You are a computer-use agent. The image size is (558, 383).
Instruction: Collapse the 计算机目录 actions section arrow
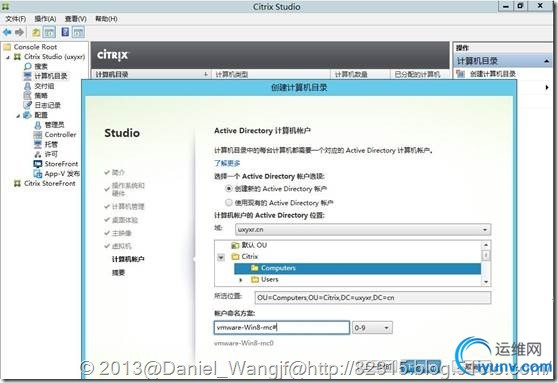pyautogui.click(x=546, y=61)
